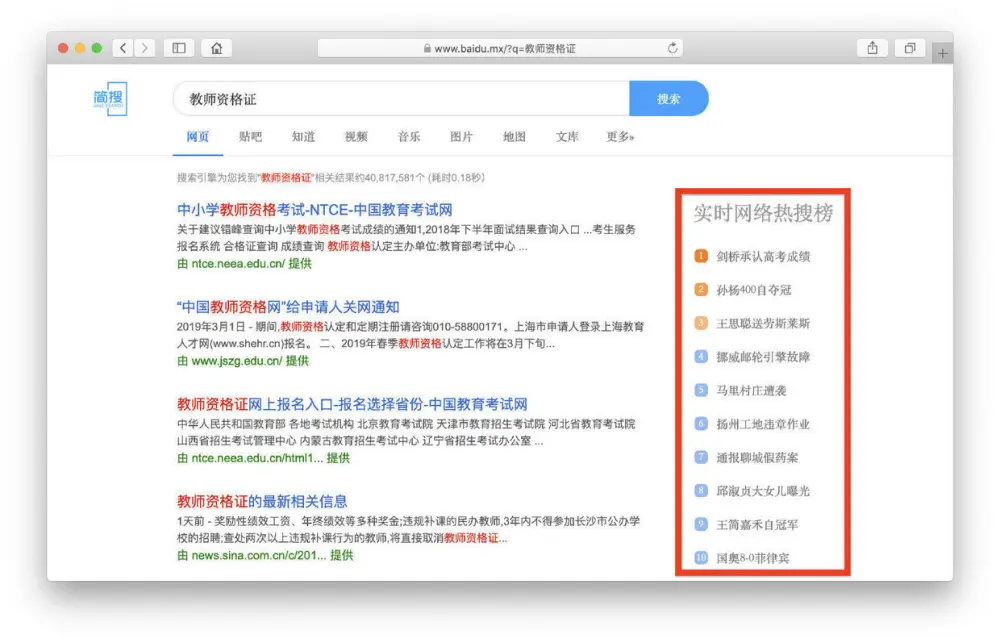Viewport: 1000px width, 643px height.
Task: Open hot search 马里村庄遭袭
Action: pyautogui.click(x=751, y=390)
